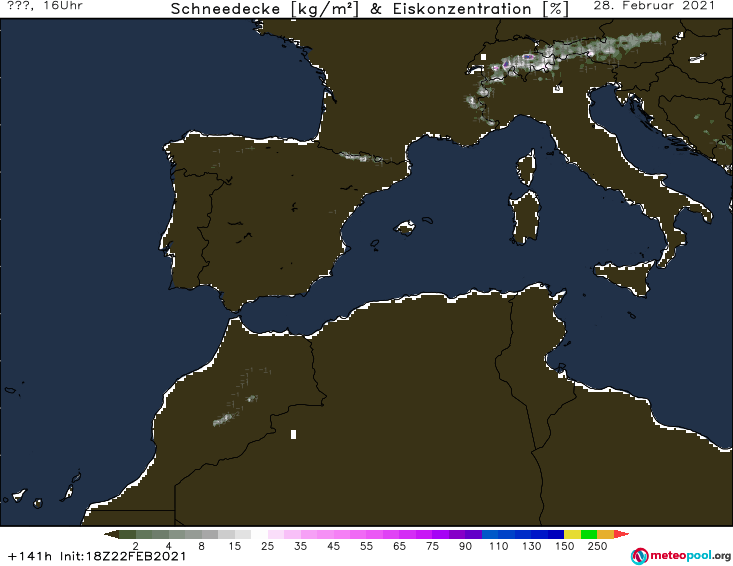The width and height of the screenshot is (733, 566).
Task: Click the Atlas Mountains snow patch in Morocco
Action: click(223, 419)
